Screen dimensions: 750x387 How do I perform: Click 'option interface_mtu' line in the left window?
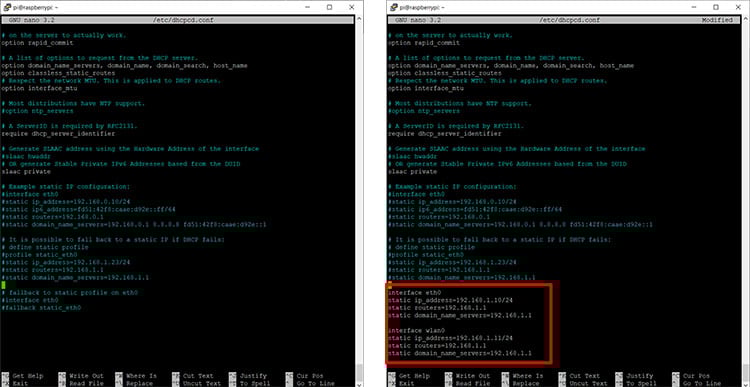[39, 88]
